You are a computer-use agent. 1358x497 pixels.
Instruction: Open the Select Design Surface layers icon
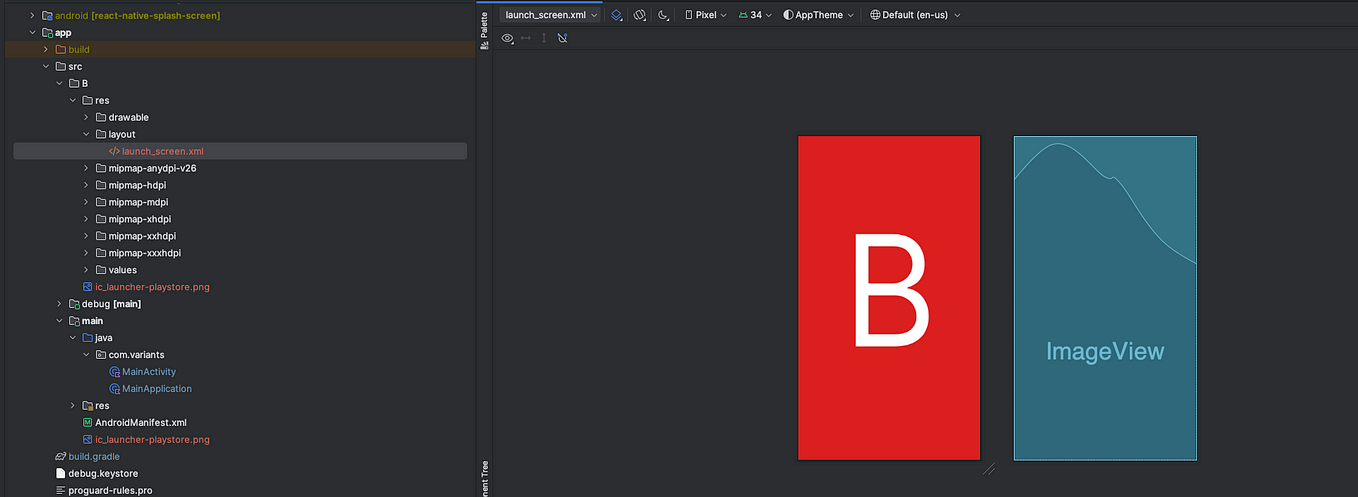click(x=617, y=15)
